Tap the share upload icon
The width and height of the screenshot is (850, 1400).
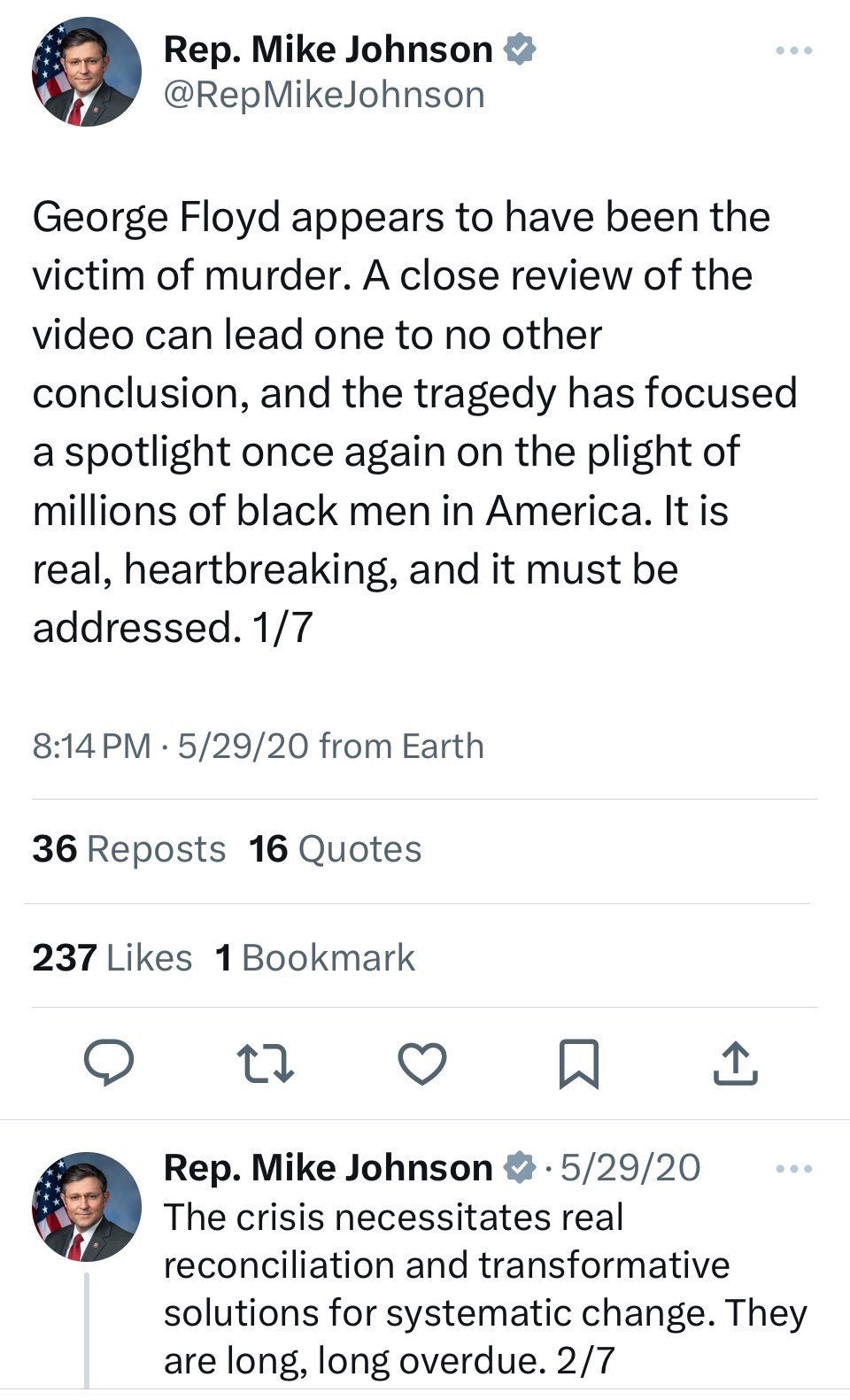click(736, 1064)
